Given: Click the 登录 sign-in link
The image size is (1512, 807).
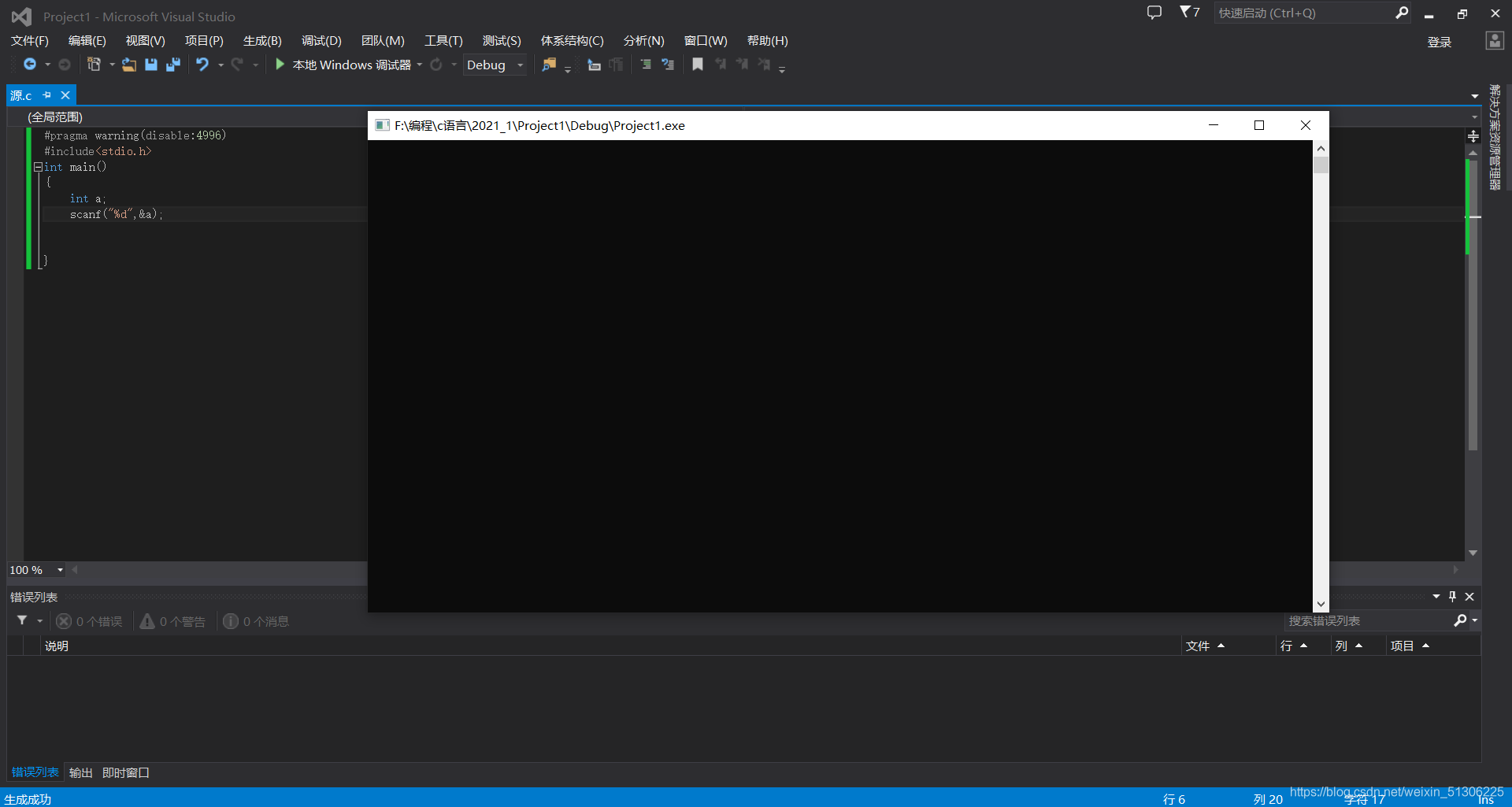Looking at the screenshot, I should point(1440,43).
